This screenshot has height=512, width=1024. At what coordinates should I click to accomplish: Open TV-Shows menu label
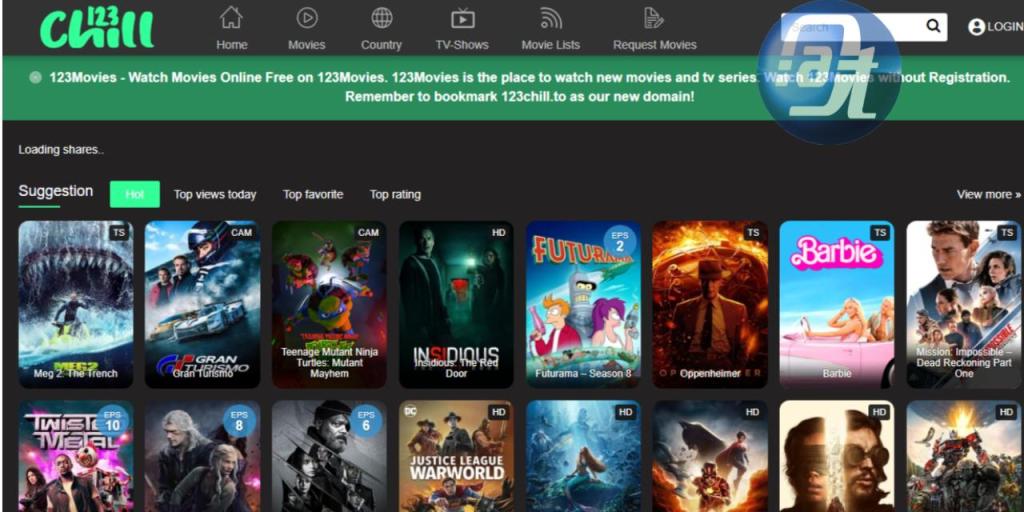point(462,45)
